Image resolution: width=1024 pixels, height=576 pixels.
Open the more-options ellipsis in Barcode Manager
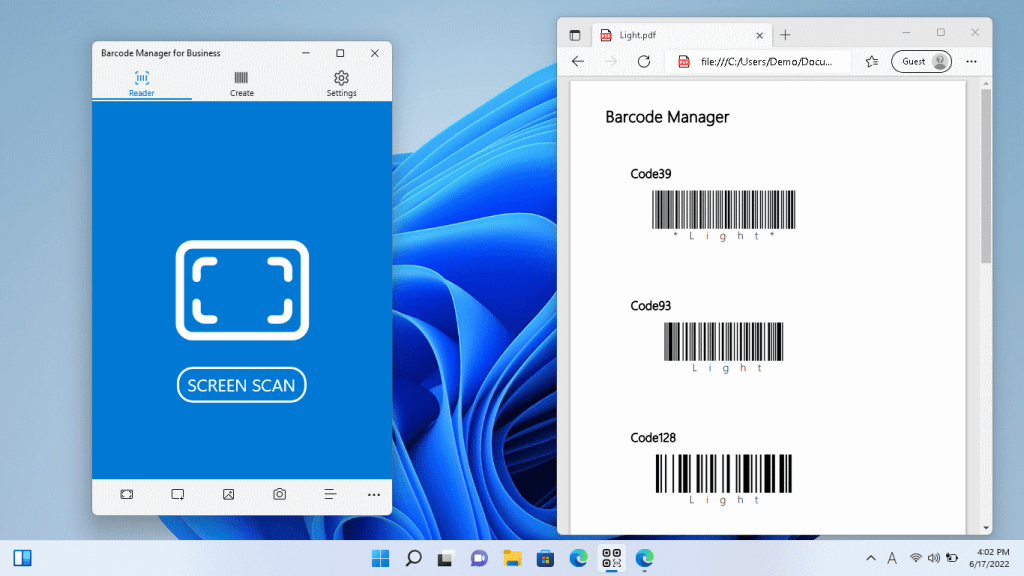click(x=374, y=494)
